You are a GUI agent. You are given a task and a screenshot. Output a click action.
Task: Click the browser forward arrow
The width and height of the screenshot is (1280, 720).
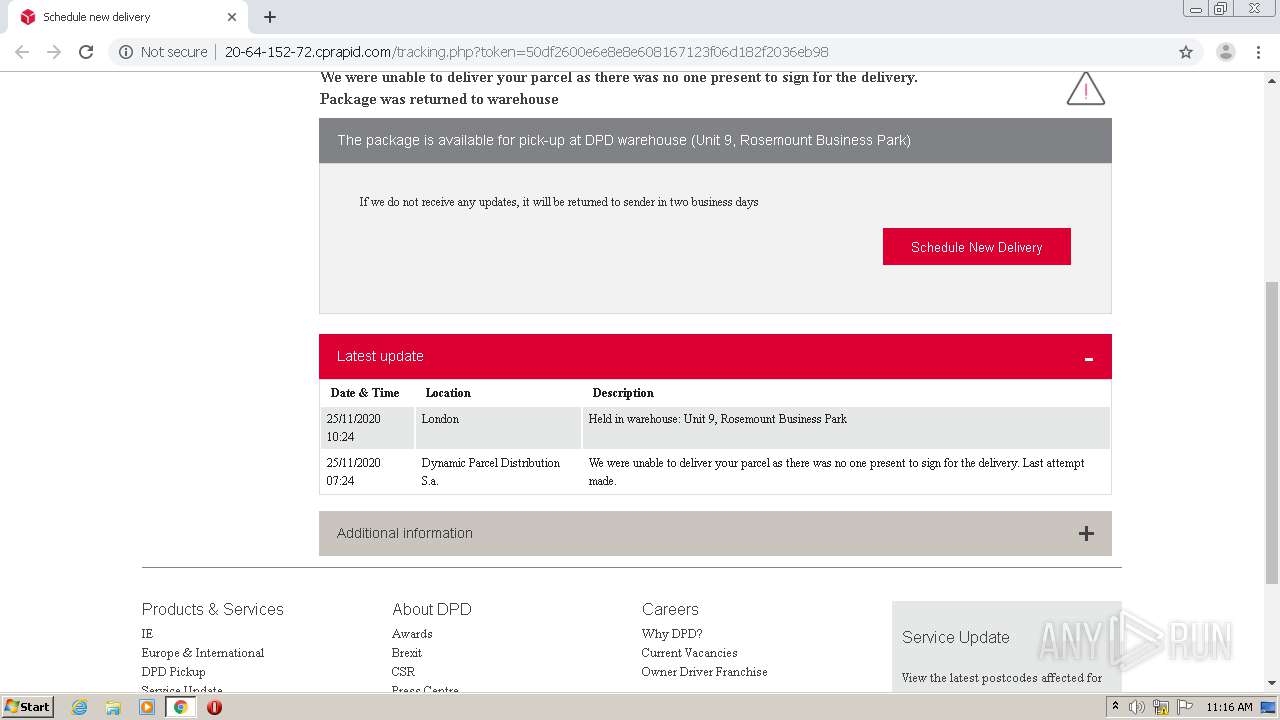[x=54, y=52]
